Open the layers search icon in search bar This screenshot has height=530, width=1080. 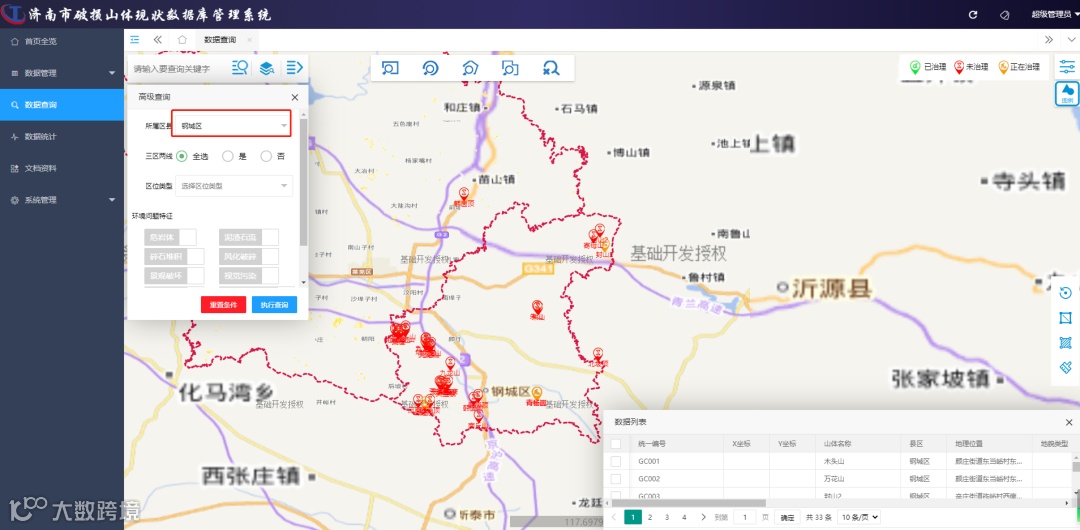(x=267, y=68)
